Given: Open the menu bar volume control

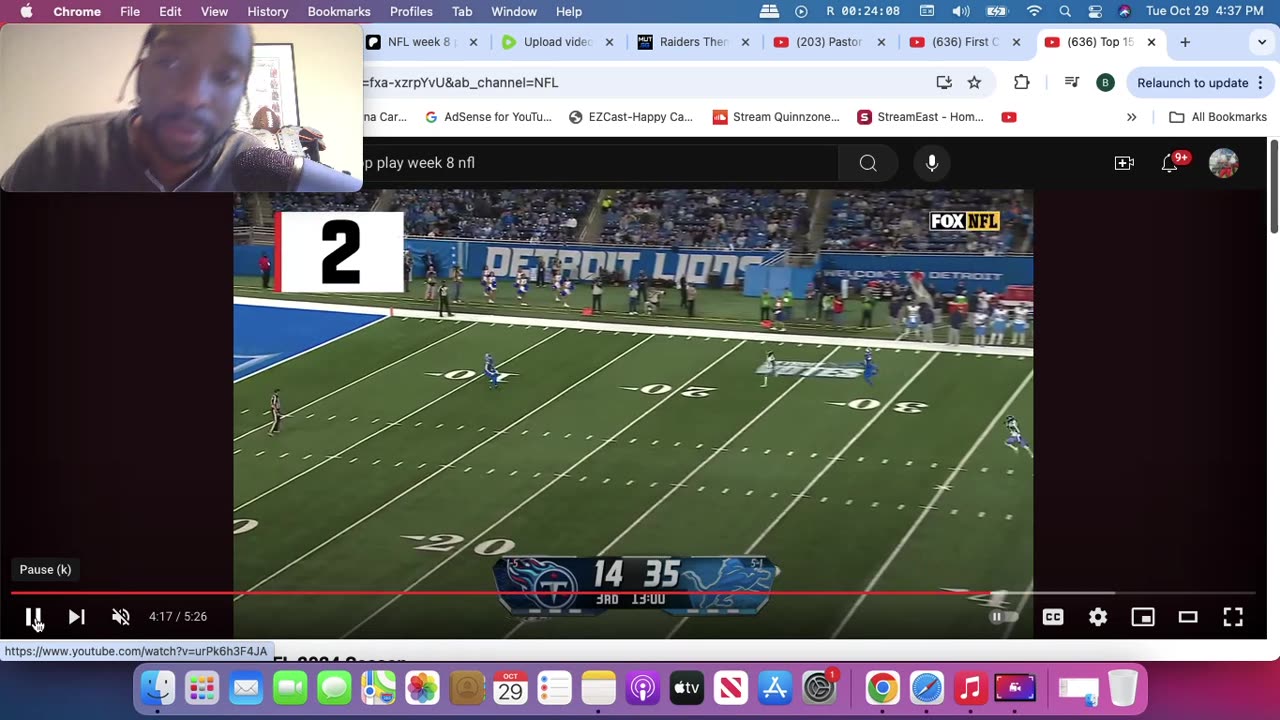Looking at the screenshot, I should 961,11.
